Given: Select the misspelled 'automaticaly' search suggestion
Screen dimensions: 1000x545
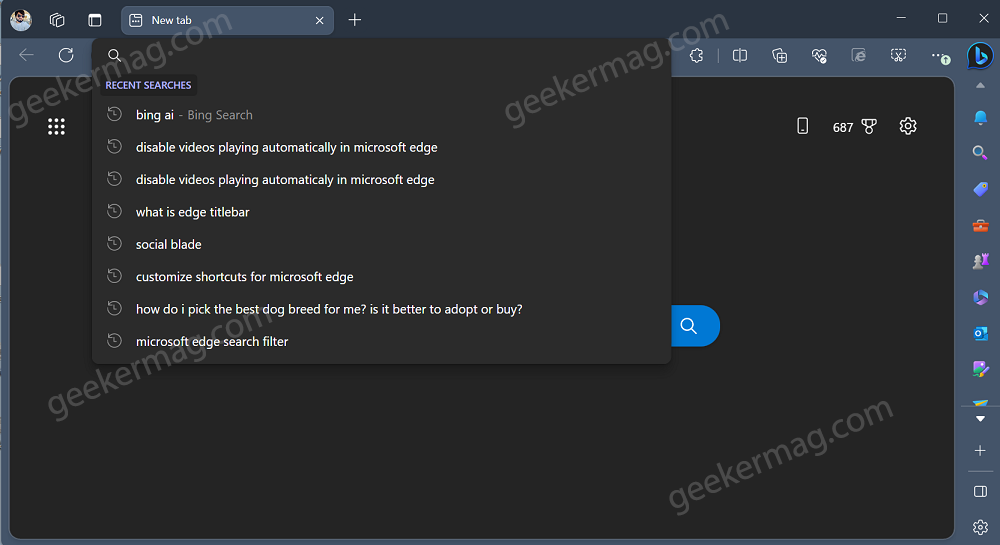Looking at the screenshot, I should click(381, 180).
